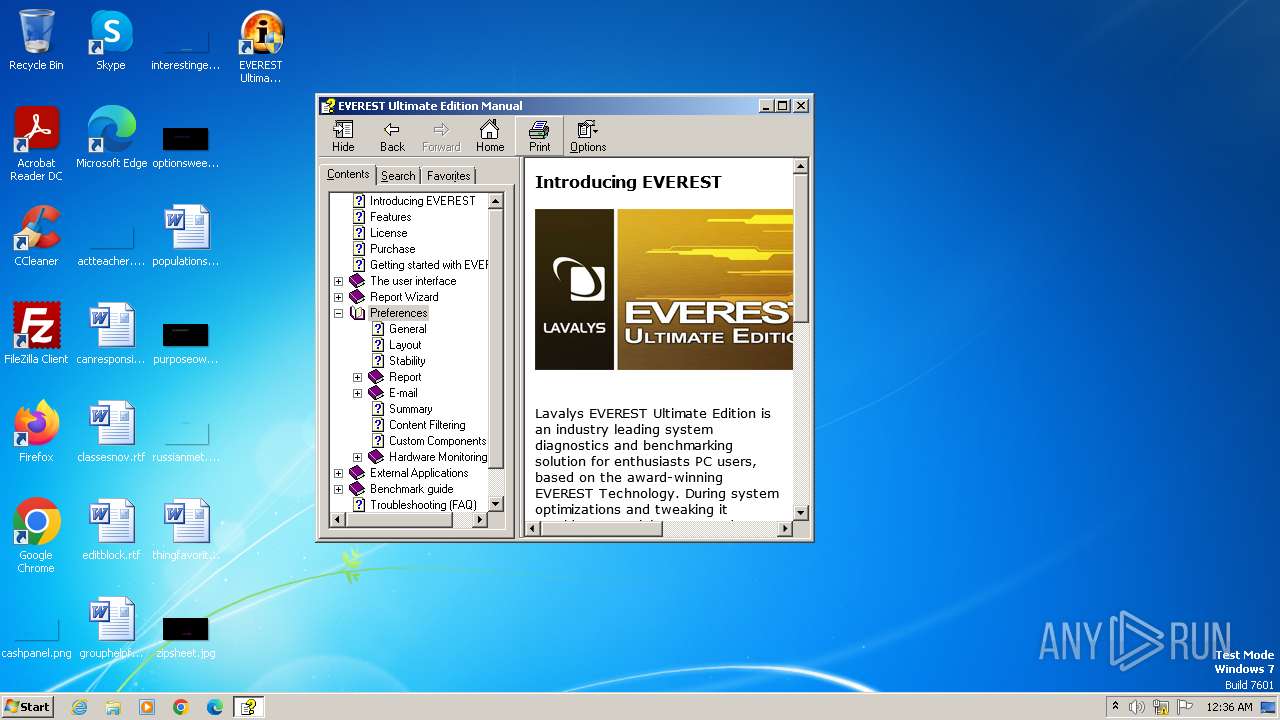Collapse the Preferences book
The image size is (1280, 720).
338,313
